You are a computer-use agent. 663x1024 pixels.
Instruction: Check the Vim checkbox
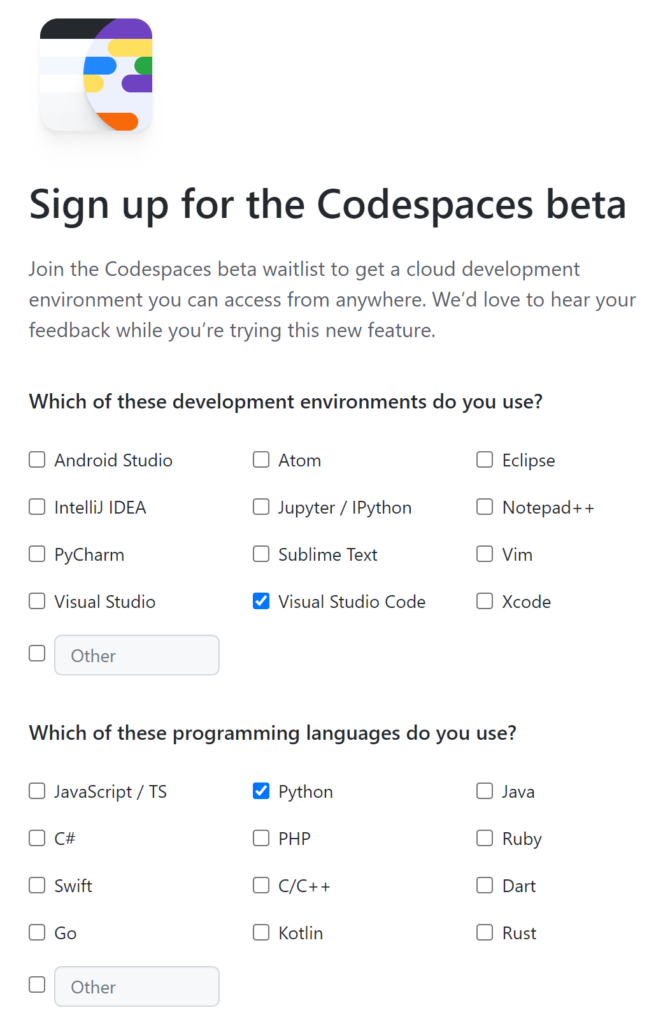485,554
